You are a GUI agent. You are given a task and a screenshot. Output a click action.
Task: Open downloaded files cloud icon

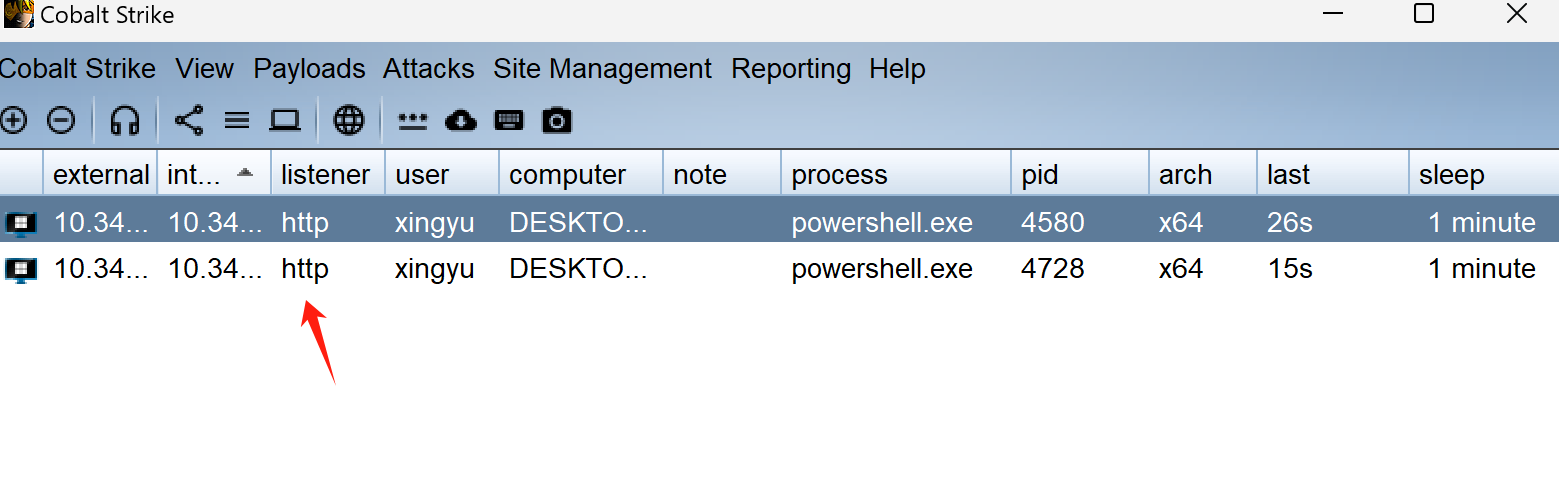point(460,121)
